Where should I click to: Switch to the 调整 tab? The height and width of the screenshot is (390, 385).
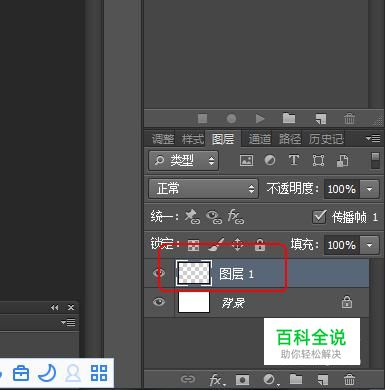[x=163, y=139]
